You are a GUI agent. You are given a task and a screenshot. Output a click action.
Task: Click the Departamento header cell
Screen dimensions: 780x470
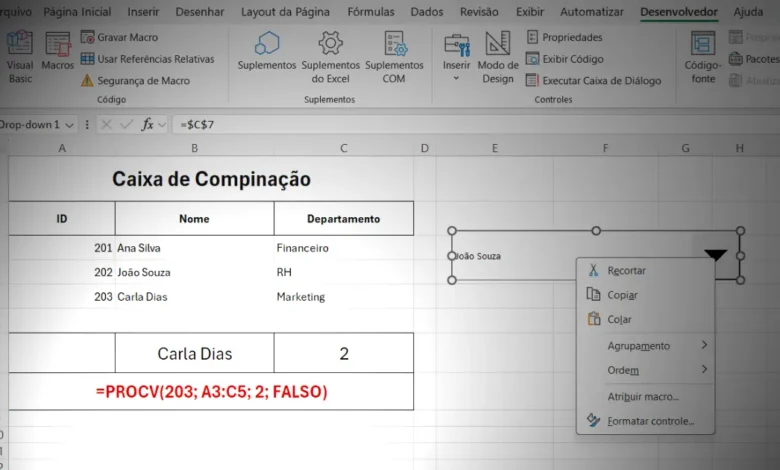pyautogui.click(x=344, y=219)
